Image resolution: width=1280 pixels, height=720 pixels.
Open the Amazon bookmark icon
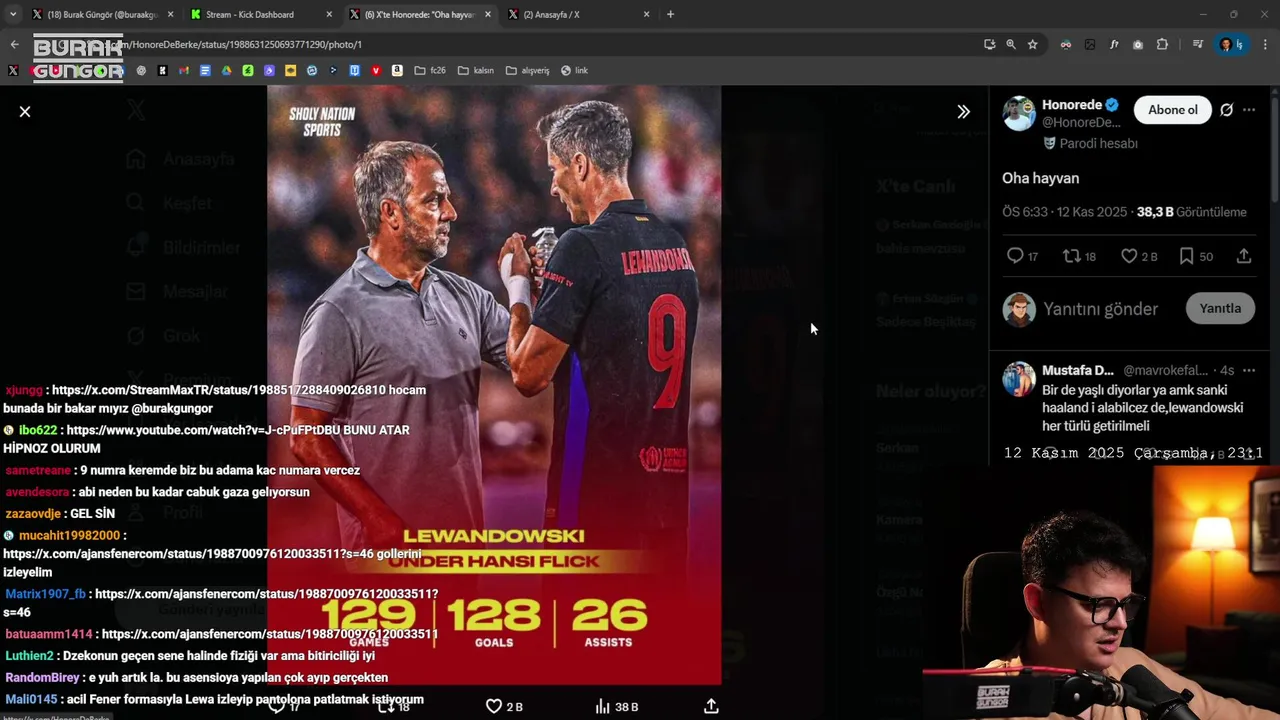397,70
